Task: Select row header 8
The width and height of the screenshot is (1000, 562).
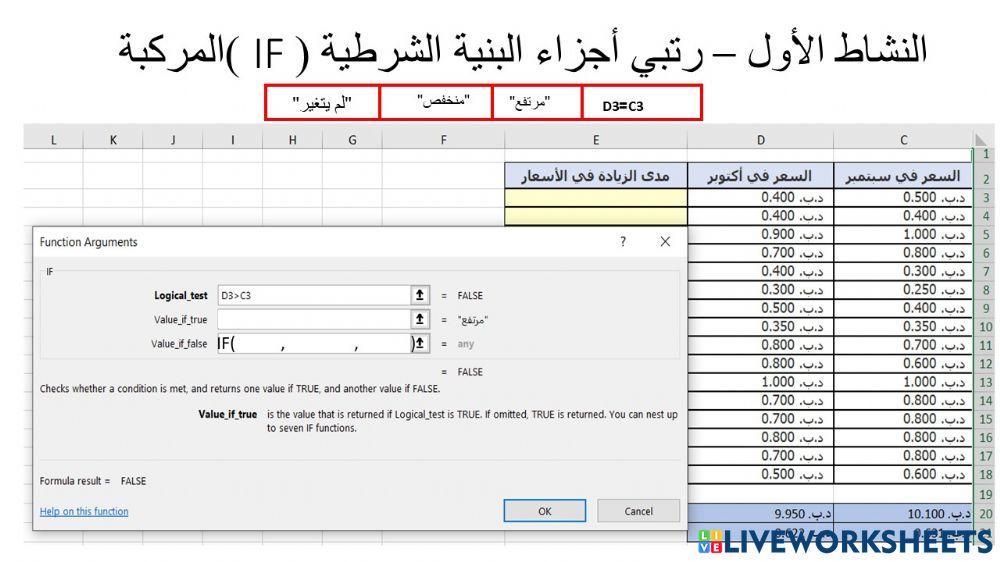Action: pos(985,290)
